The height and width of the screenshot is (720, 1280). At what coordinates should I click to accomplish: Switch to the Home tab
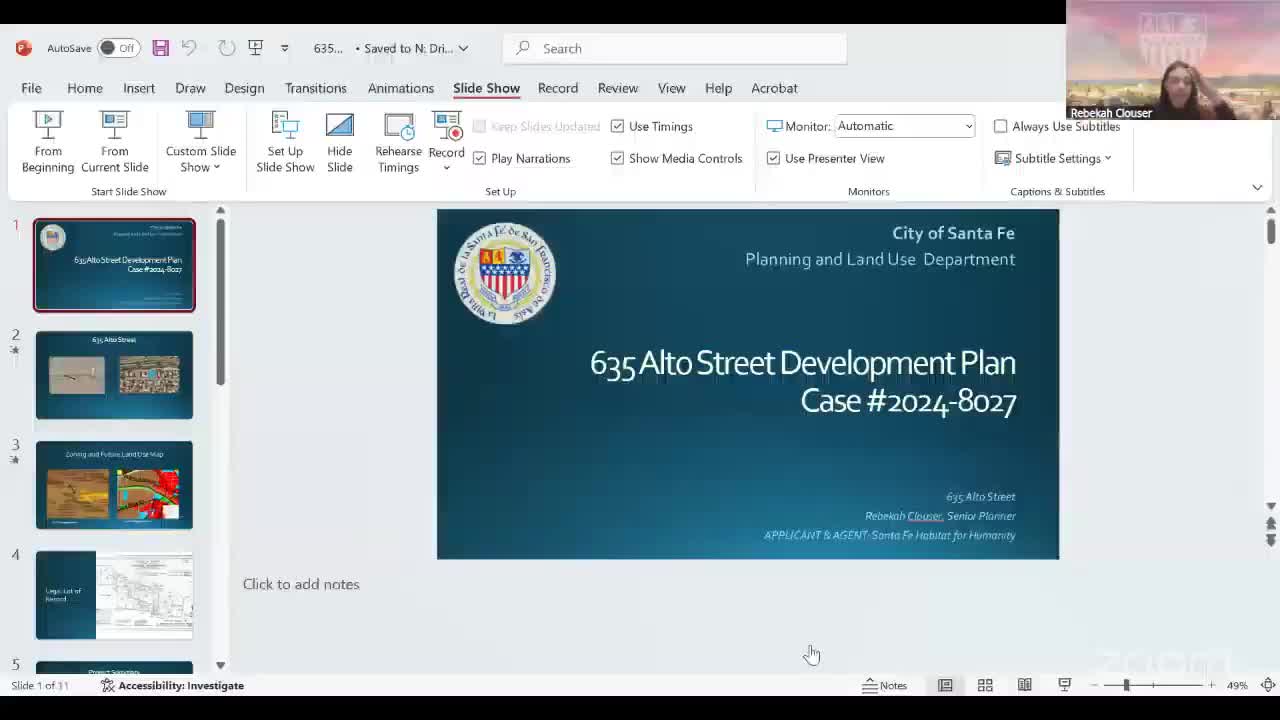(85, 88)
